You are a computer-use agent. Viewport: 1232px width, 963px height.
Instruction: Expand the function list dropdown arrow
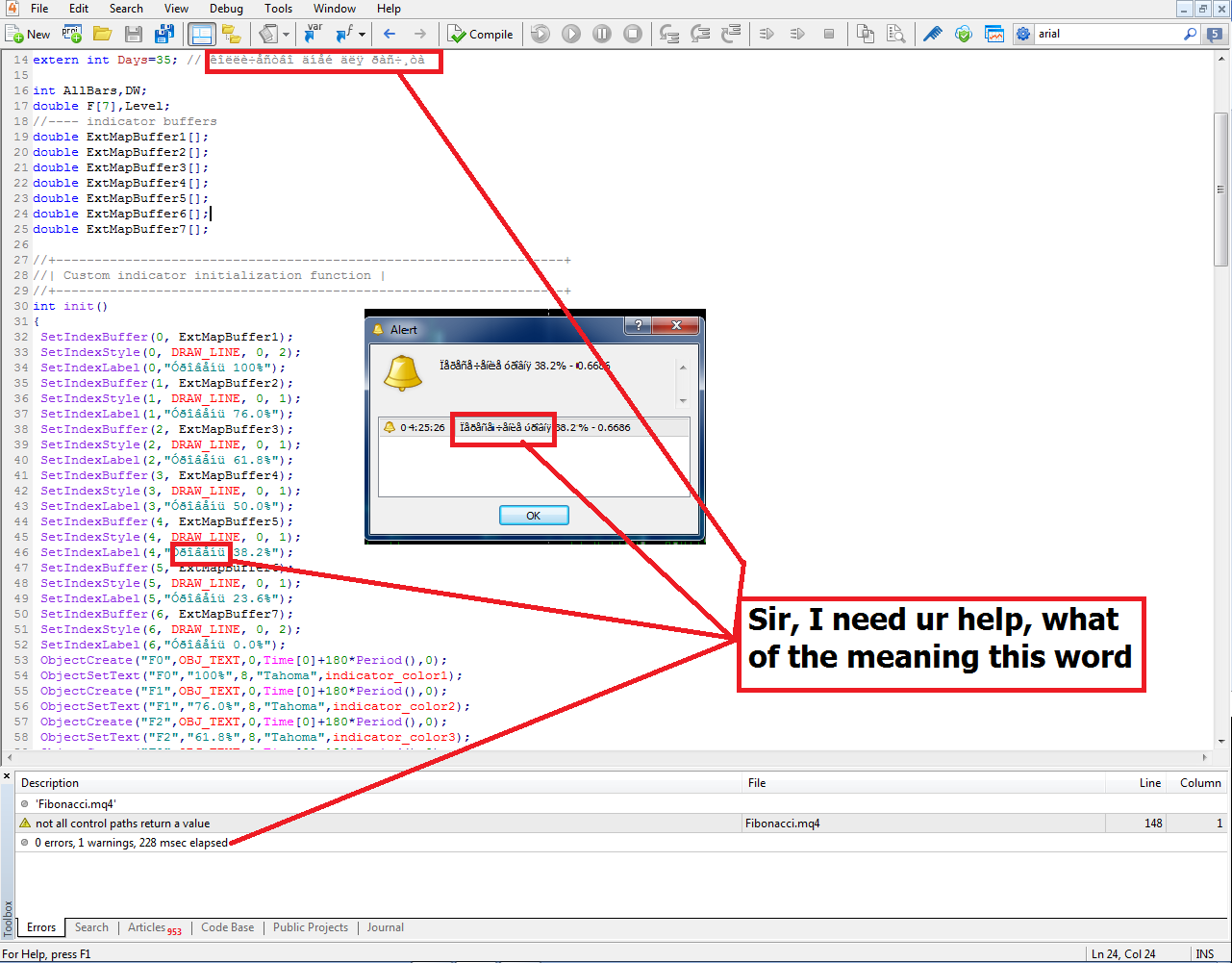362,35
